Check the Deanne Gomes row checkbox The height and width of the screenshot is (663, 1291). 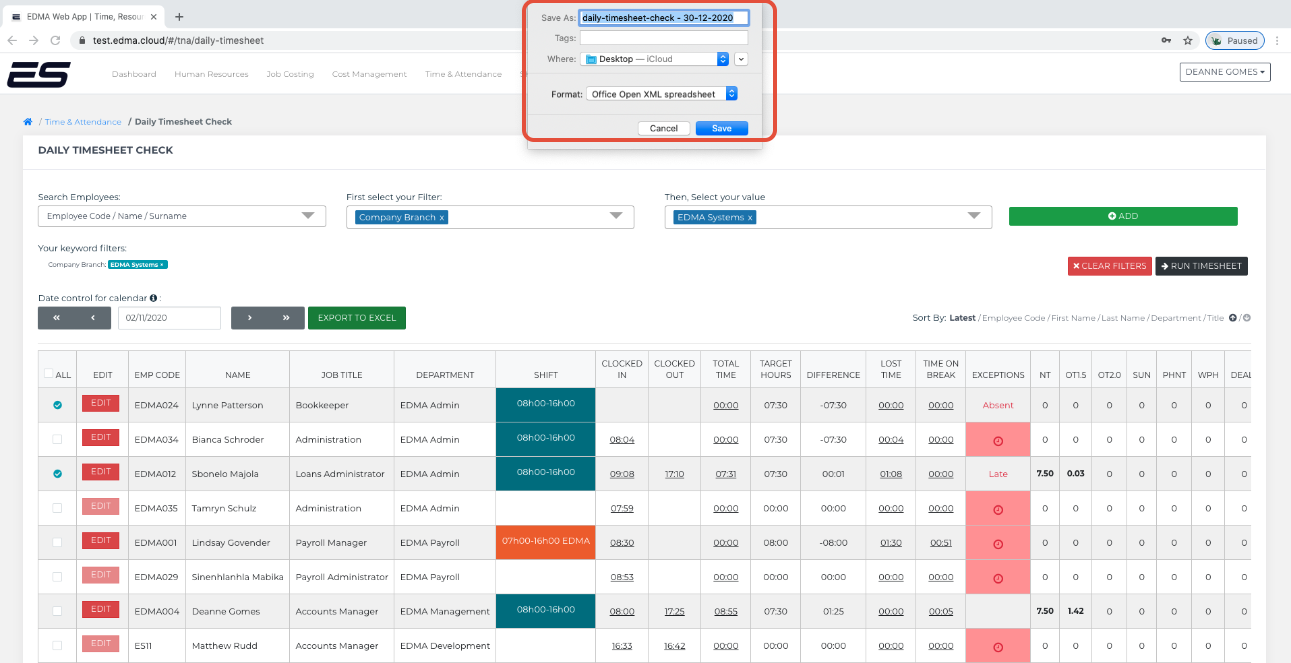pyautogui.click(x=57, y=611)
